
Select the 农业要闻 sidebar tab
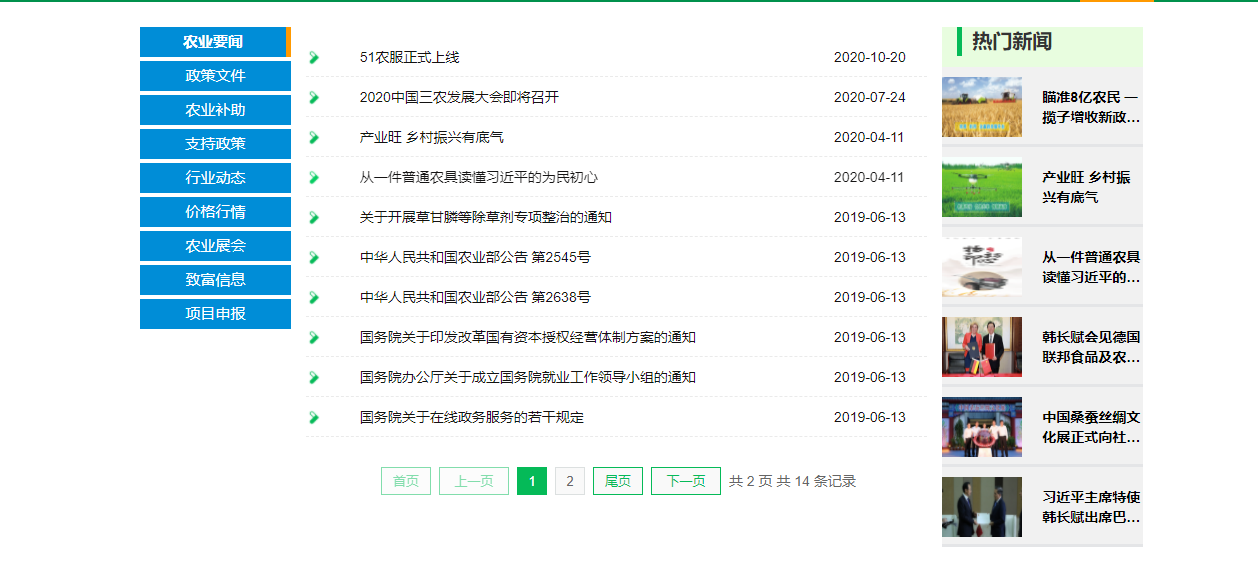(213, 42)
